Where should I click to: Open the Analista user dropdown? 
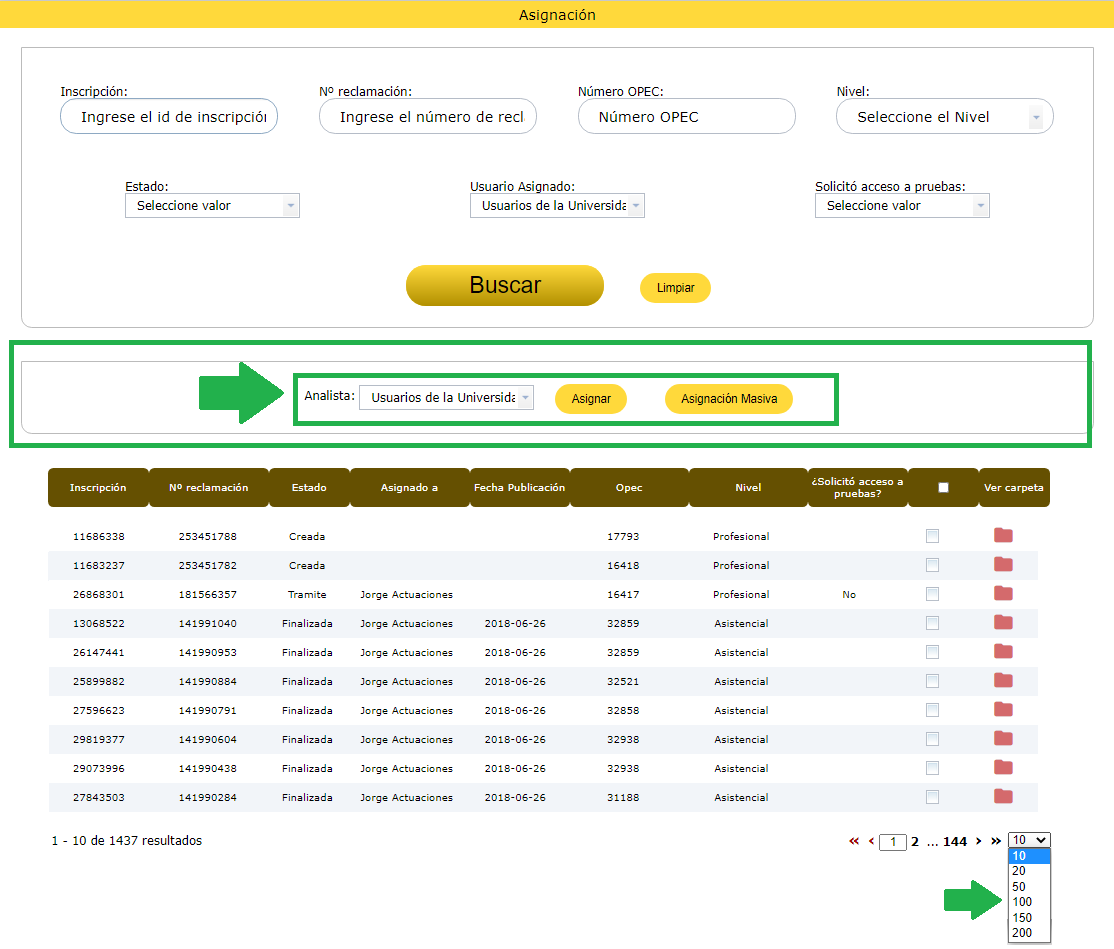click(446, 398)
